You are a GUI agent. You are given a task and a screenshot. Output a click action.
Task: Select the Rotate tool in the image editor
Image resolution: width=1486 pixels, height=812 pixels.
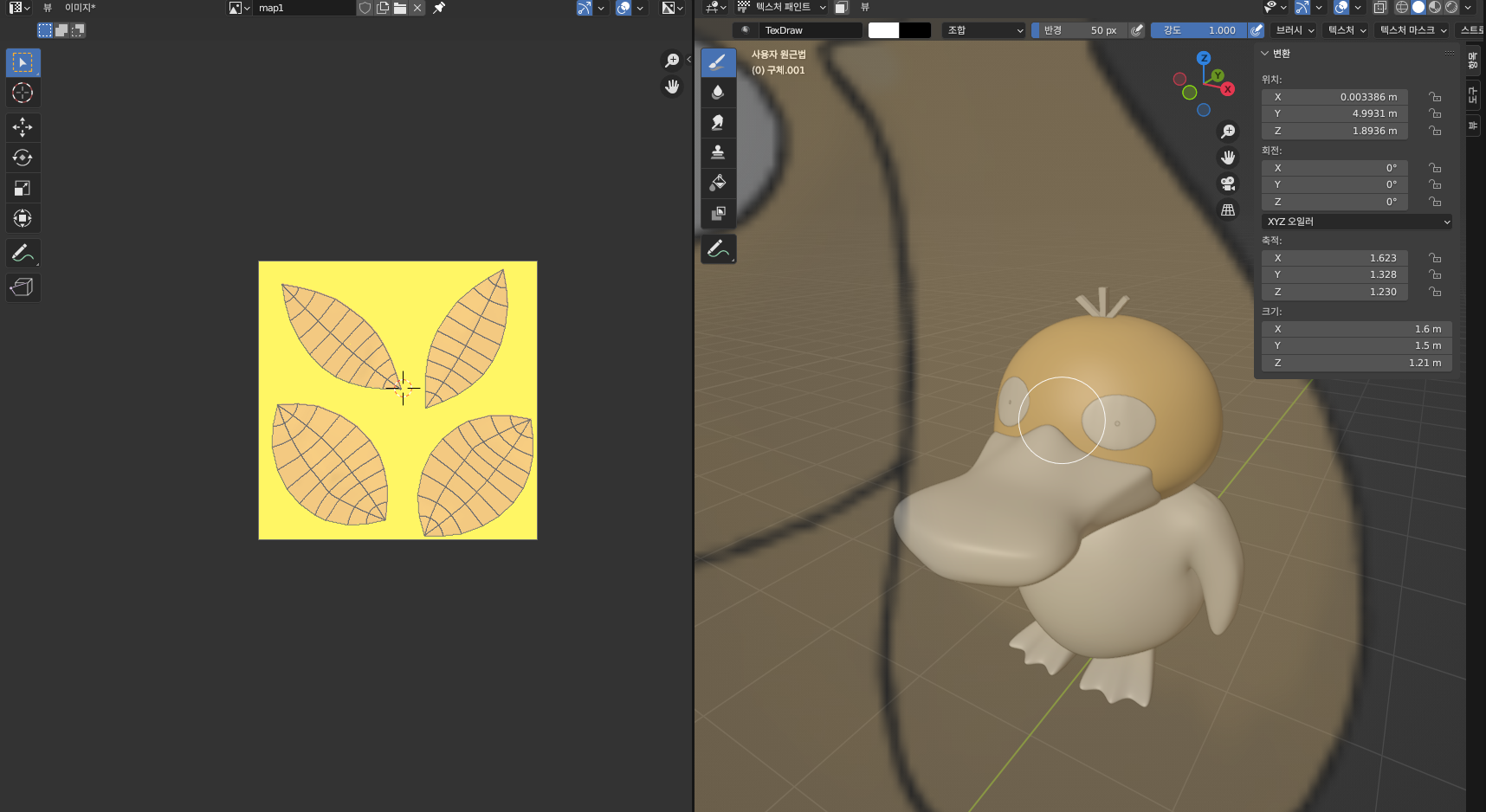coord(23,158)
